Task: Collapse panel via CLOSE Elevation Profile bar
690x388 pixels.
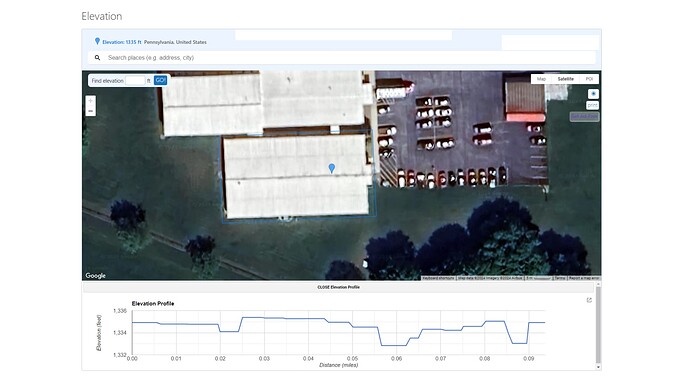Action: click(x=338, y=287)
